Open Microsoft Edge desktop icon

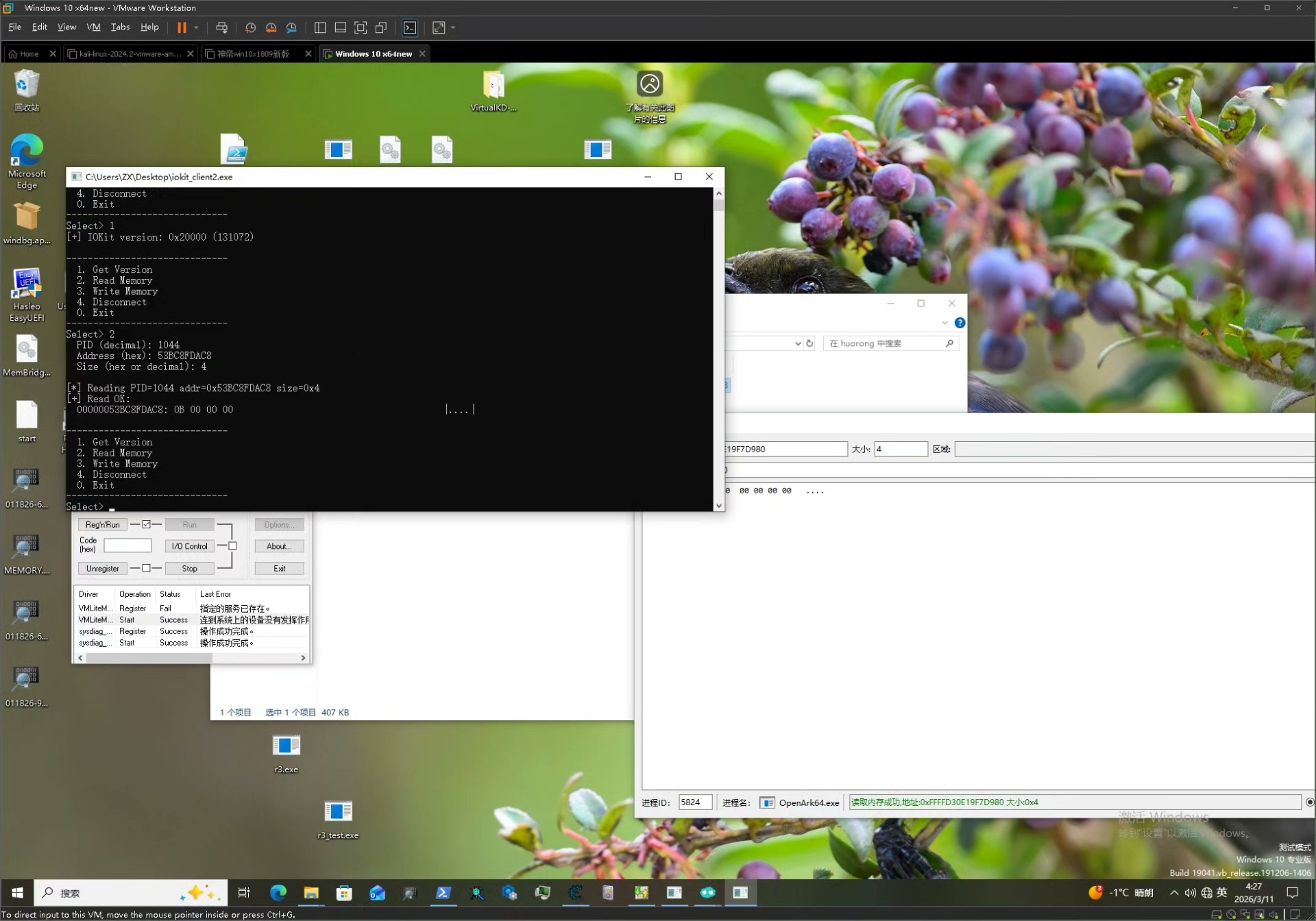click(x=27, y=162)
